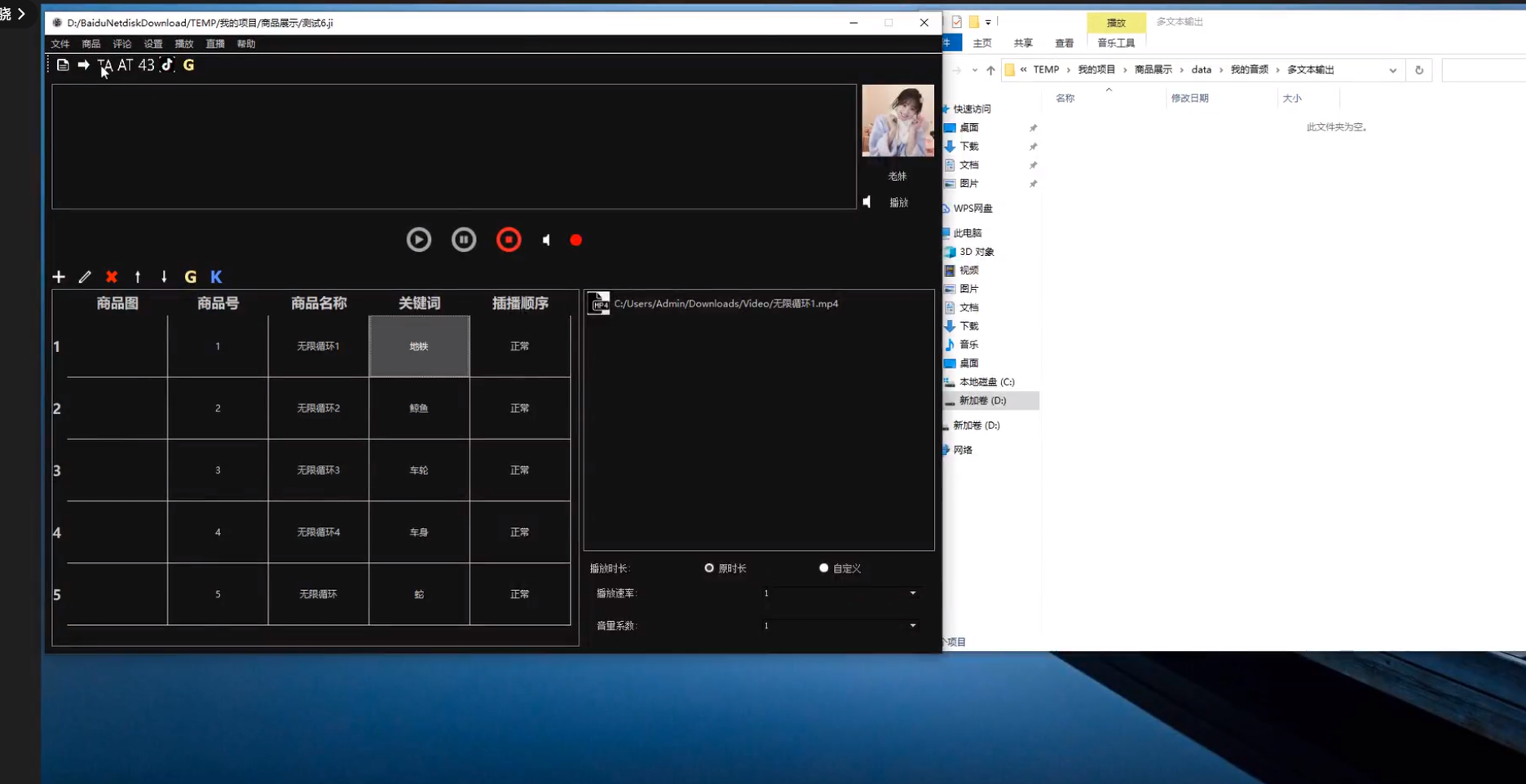Click the anchor avatar thumbnail
Screen dimensions: 1526x784
[x=898, y=121]
